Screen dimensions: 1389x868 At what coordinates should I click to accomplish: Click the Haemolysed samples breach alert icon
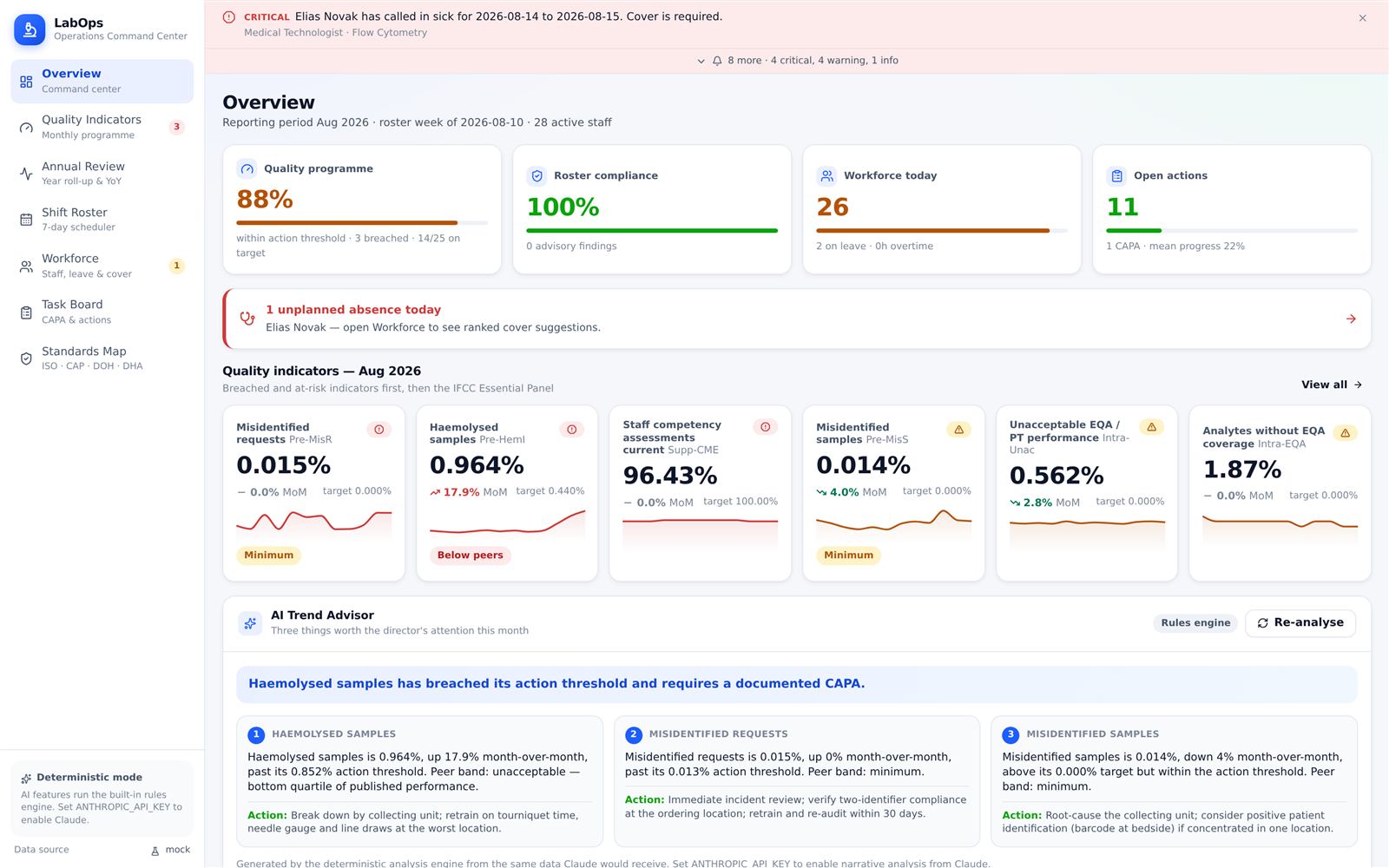[x=572, y=430]
